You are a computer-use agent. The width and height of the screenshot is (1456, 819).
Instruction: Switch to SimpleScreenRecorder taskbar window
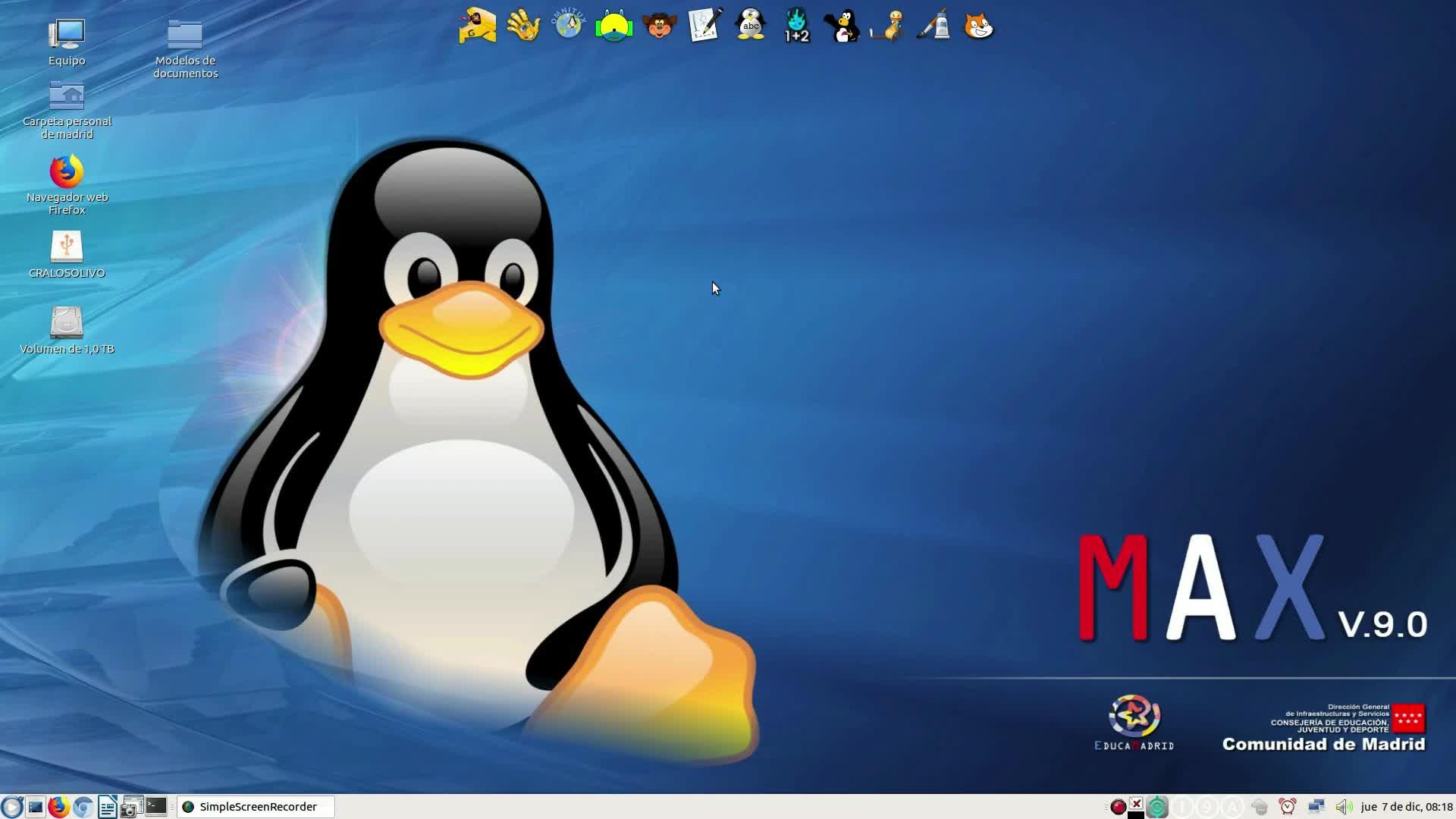(256, 807)
